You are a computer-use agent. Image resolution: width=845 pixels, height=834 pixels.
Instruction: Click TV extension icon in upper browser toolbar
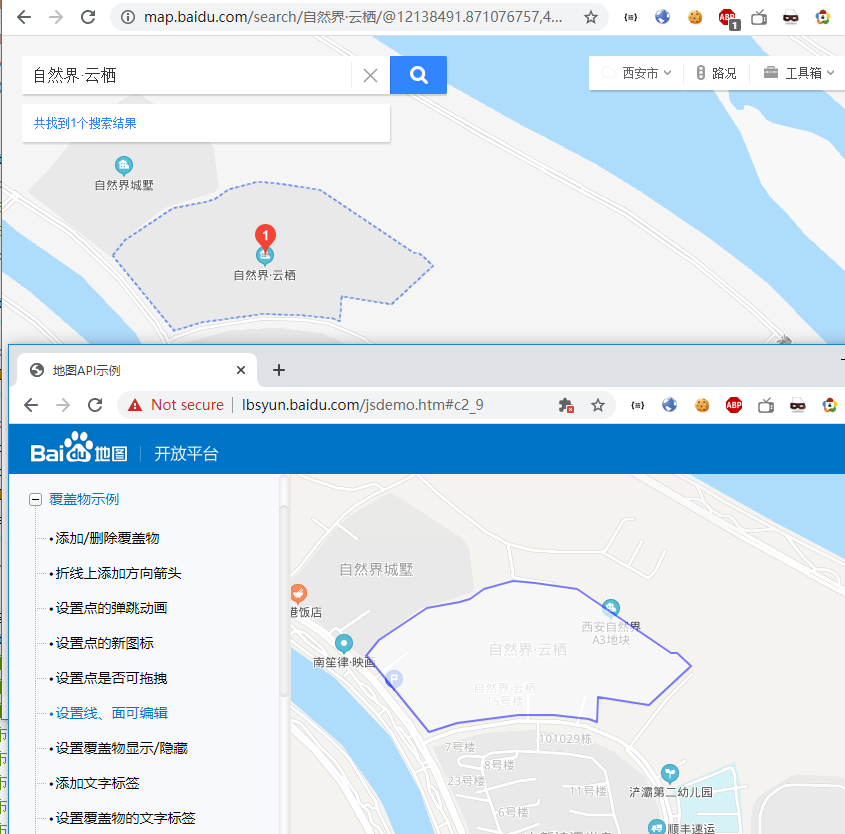[759, 17]
